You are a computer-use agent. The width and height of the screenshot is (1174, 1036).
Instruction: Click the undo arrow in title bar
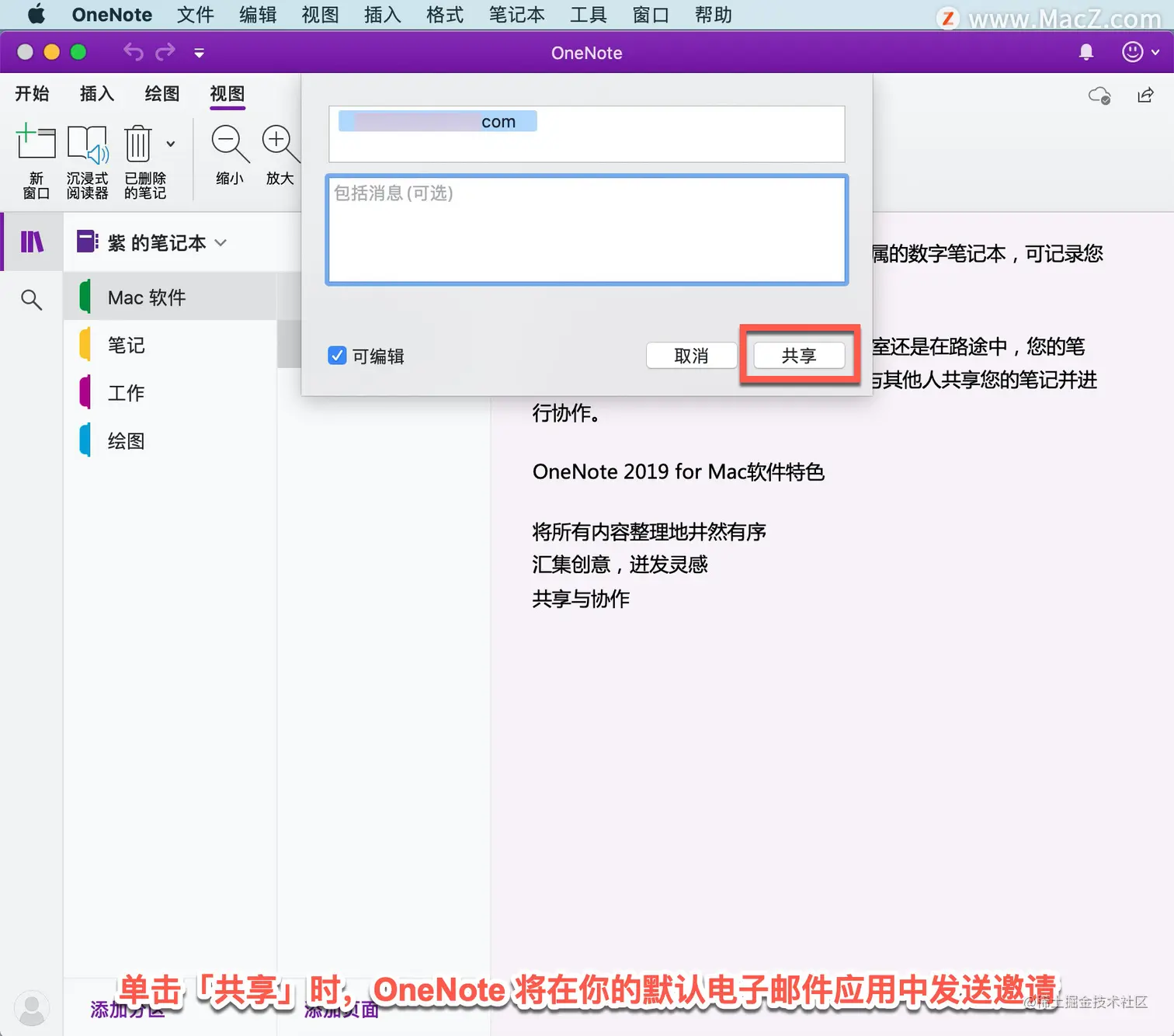coord(134,52)
